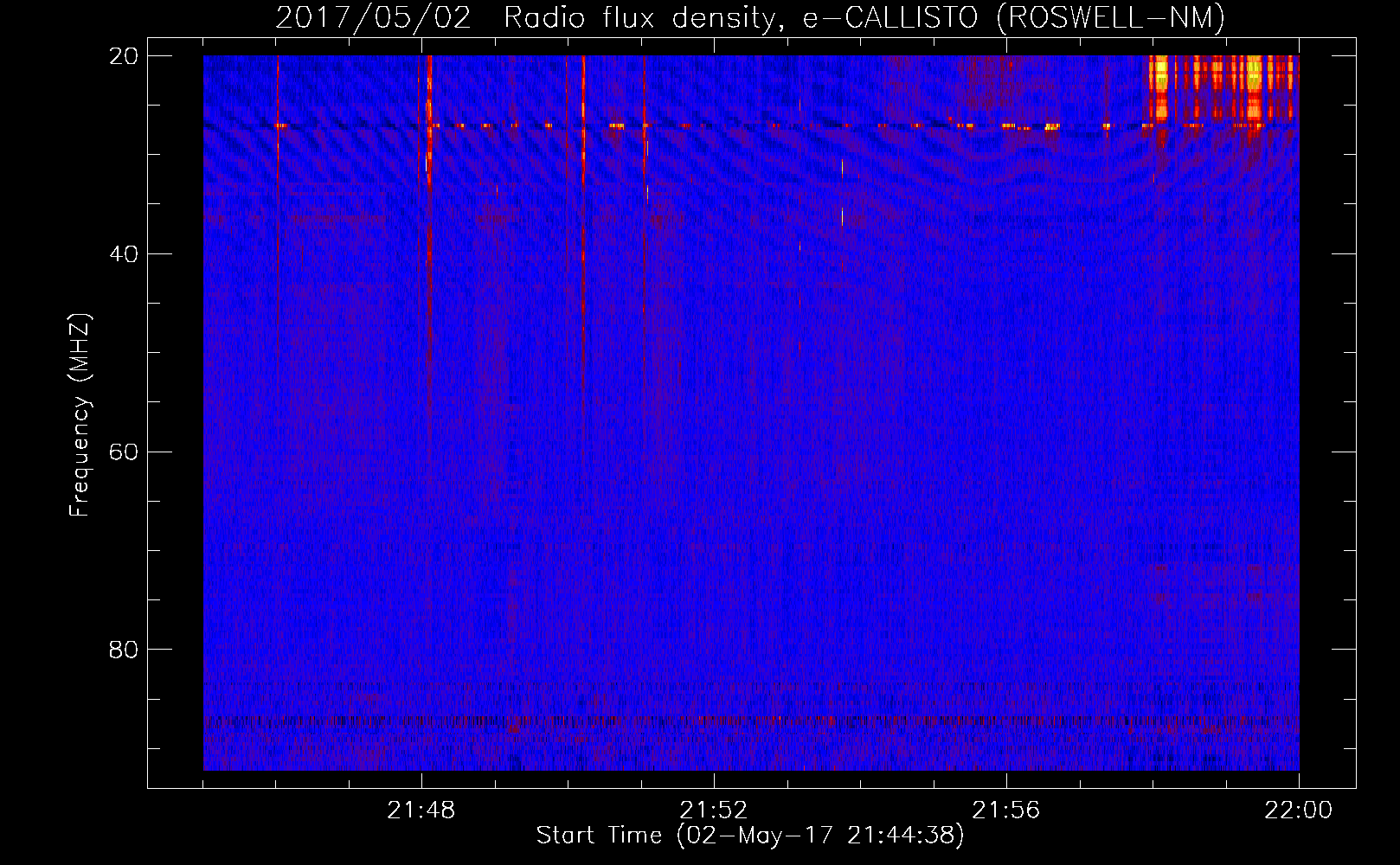This screenshot has height=865, width=1400.
Task: Select the 'Frequency (MHZ)' y-axis label
Action: tap(79, 415)
